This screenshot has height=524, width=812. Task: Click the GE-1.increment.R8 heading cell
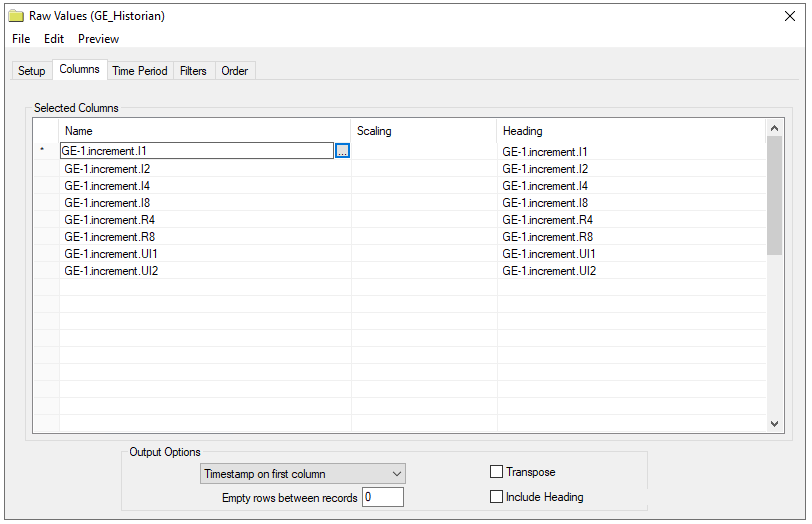pyautogui.click(x=631, y=237)
